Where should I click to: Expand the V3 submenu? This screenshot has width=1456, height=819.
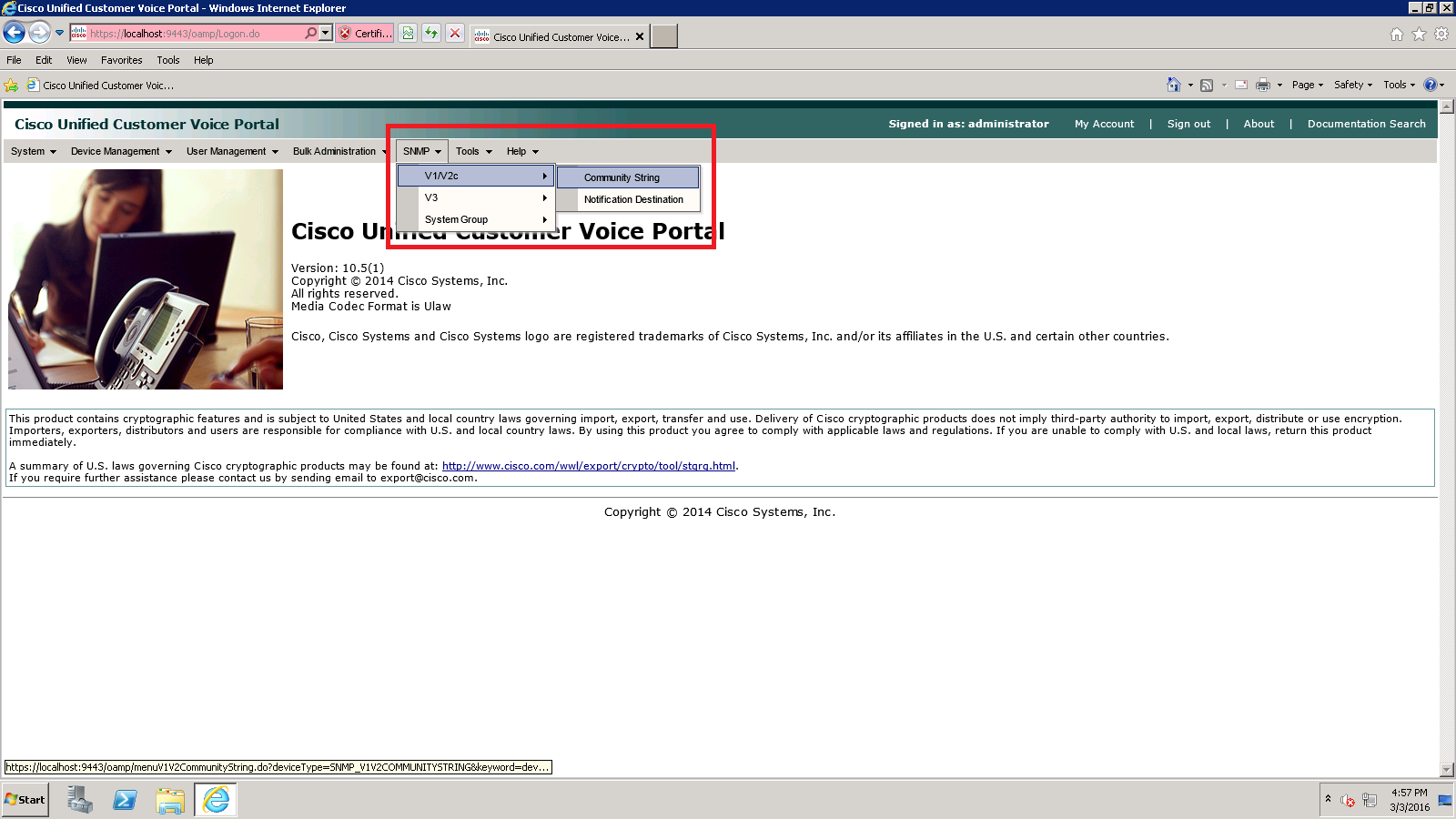(476, 197)
